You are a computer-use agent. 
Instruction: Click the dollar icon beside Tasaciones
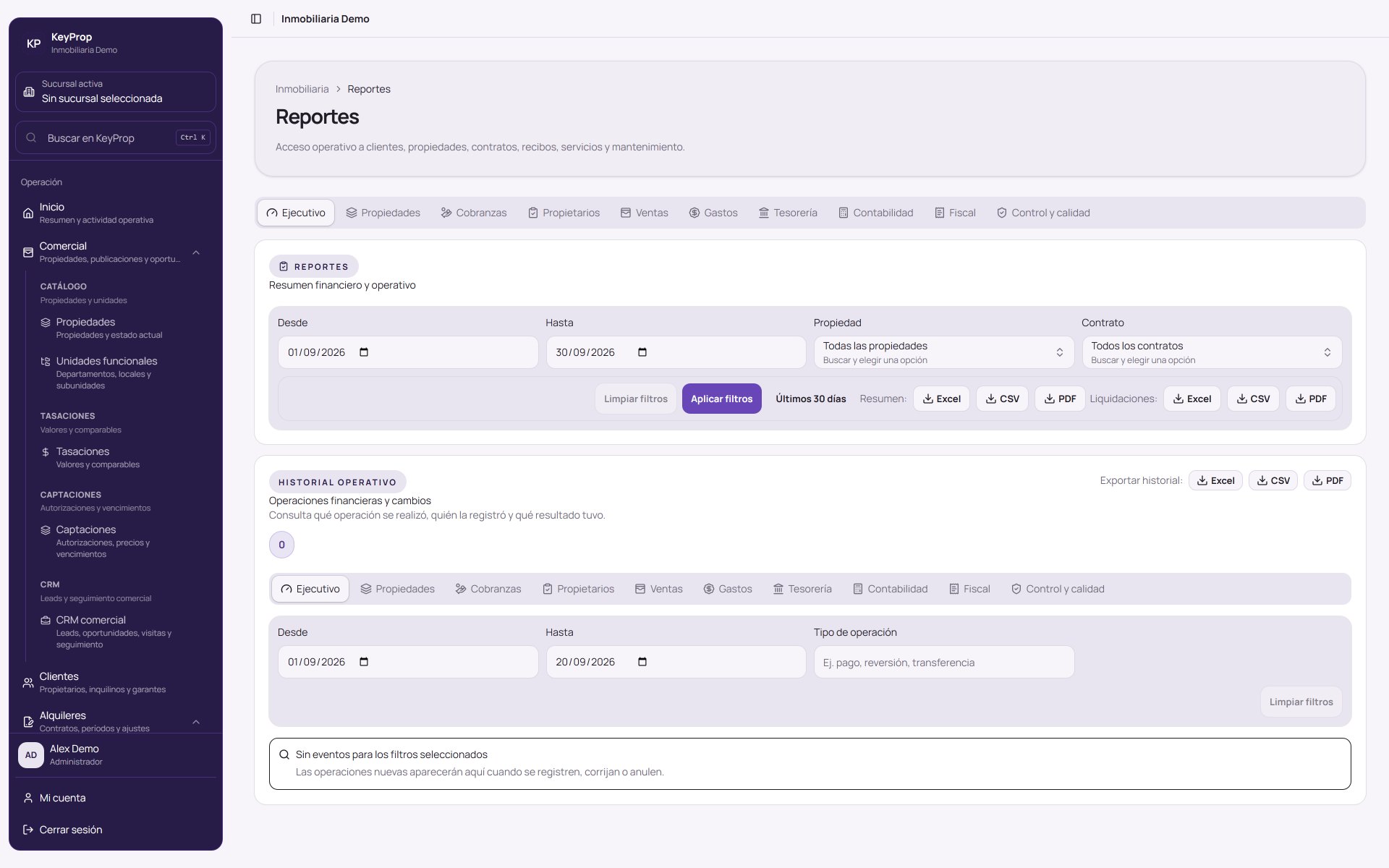46,451
